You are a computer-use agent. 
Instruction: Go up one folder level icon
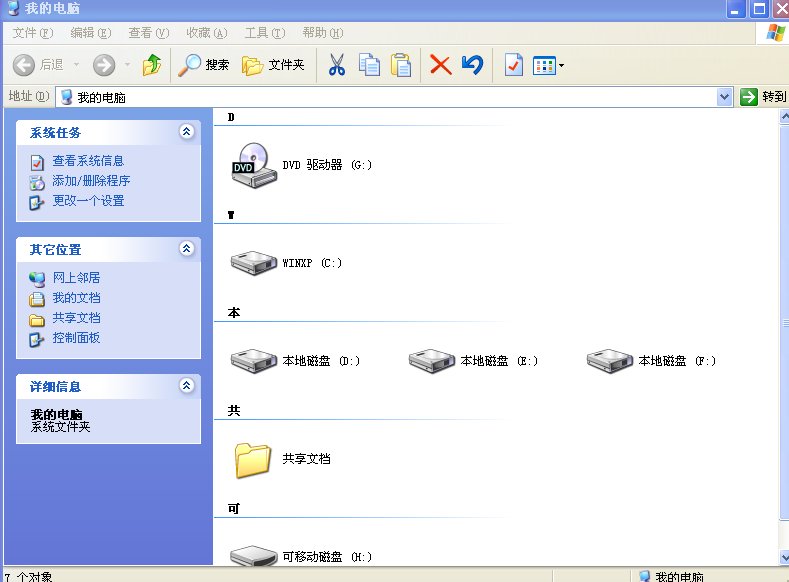[x=151, y=65]
